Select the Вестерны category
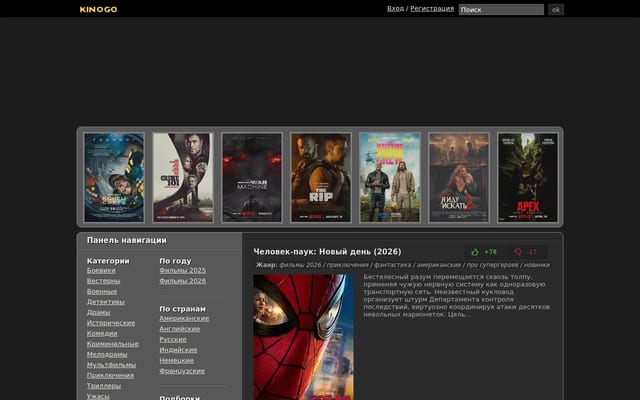This screenshot has width=640, height=400. click(103, 281)
